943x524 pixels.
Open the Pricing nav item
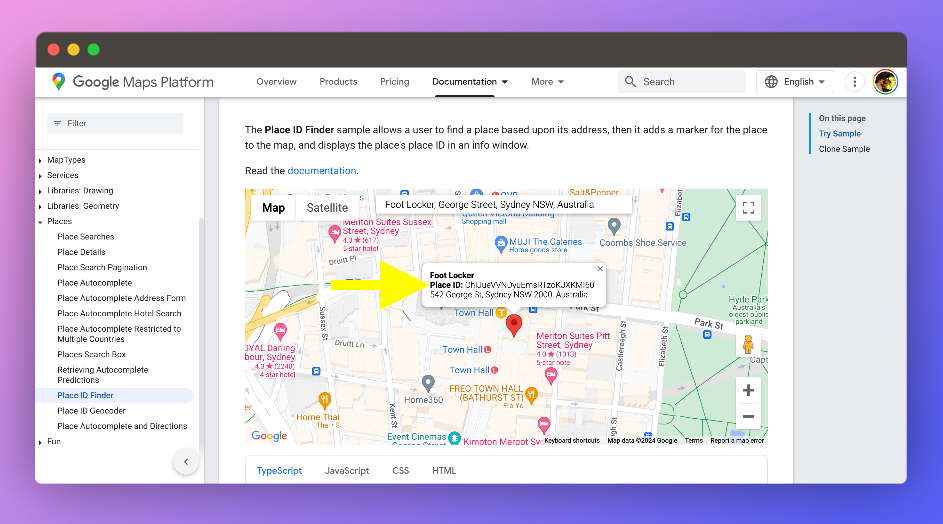(x=395, y=82)
